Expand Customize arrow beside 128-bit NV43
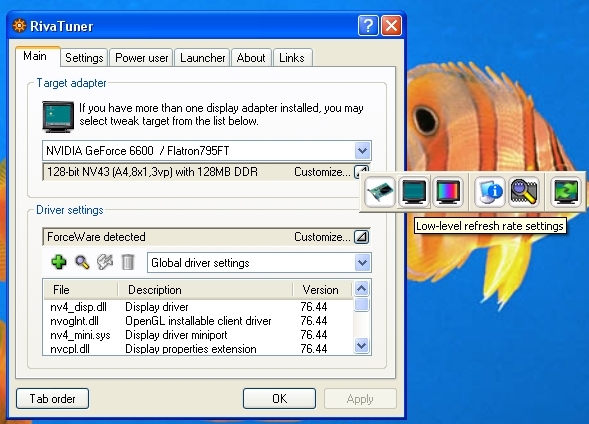This screenshot has height=424, width=589. point(361,172)
